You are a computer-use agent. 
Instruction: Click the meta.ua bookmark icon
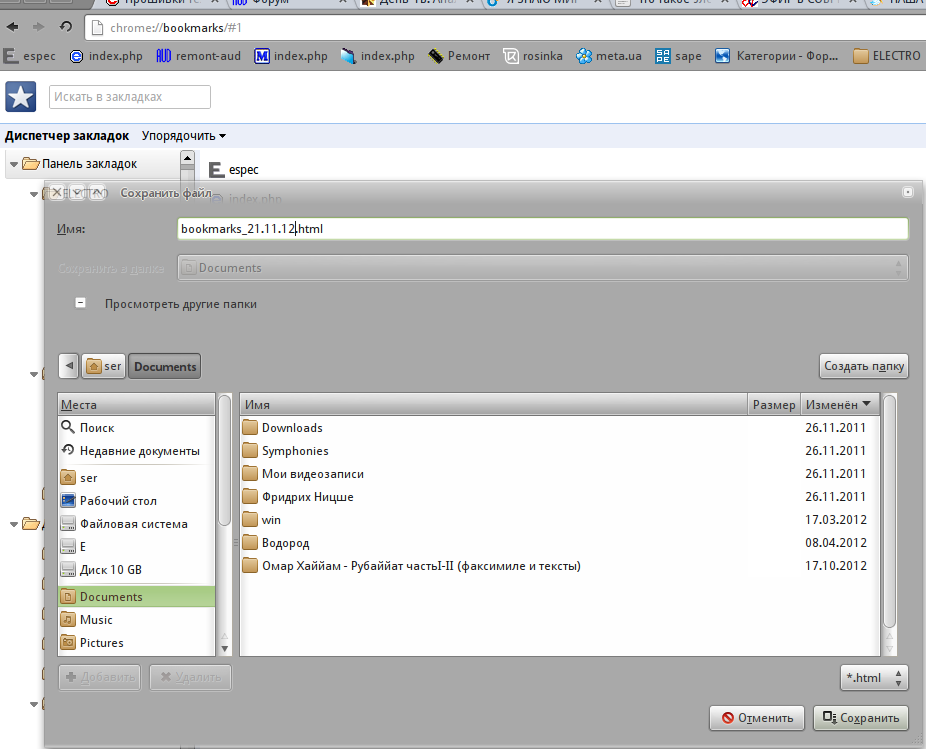point(584,56)
